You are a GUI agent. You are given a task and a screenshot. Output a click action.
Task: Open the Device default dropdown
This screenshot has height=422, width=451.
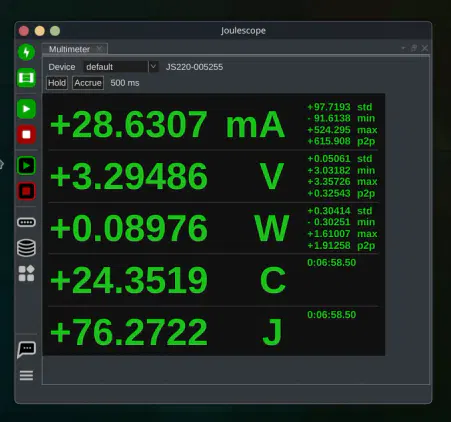click(120, 67)
